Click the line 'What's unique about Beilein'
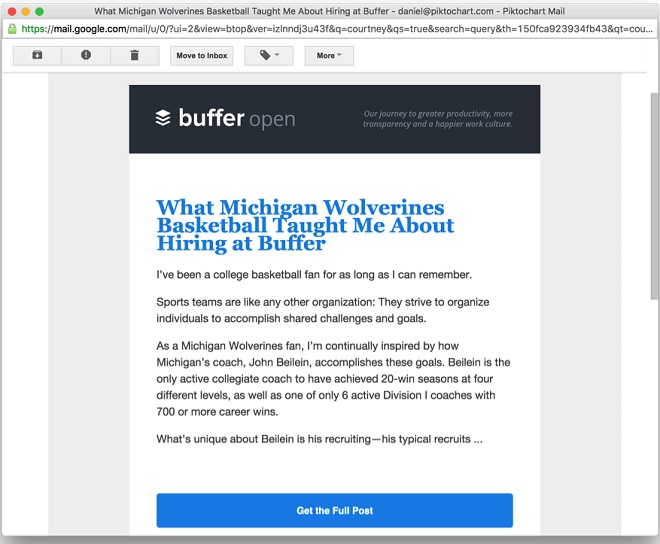Screen dimensions: 660x544 pyautogui.click(x=319, y=439)
